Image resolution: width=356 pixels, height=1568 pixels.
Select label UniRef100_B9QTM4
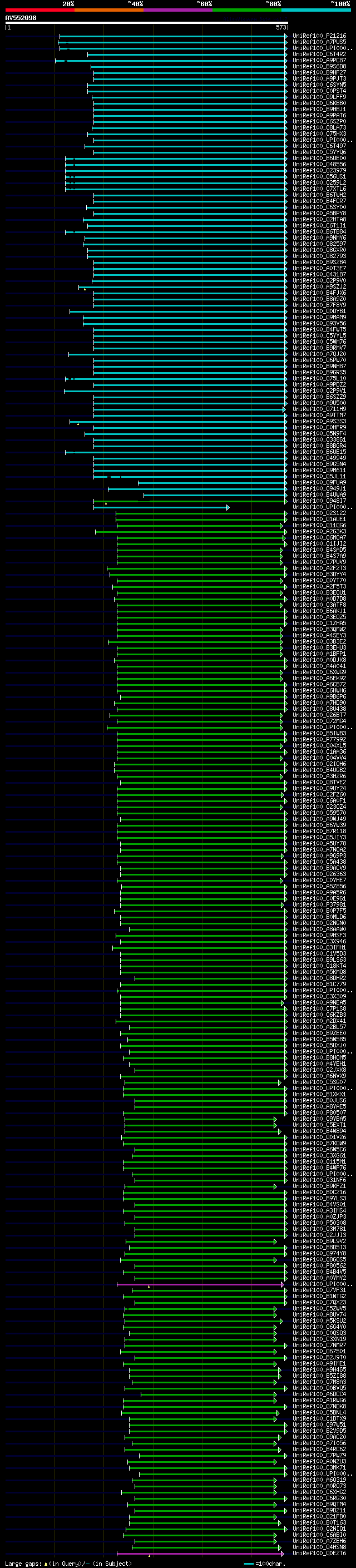(x=319, y=1504)
